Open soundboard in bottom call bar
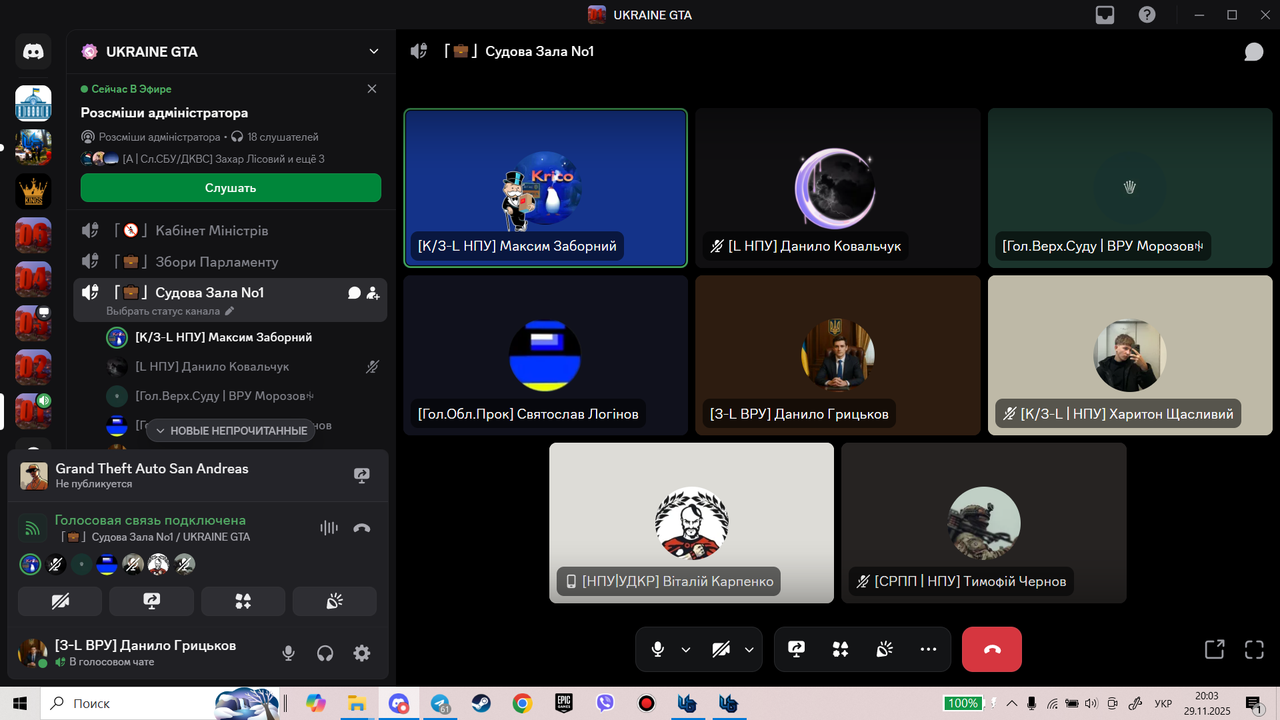This screenshot has height=720, width=1280. tap(884, 649)
